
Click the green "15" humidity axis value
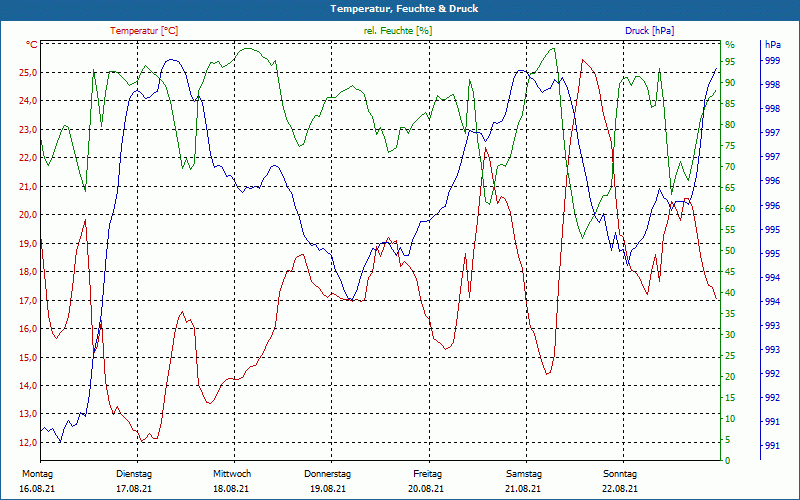click(730, 397)
